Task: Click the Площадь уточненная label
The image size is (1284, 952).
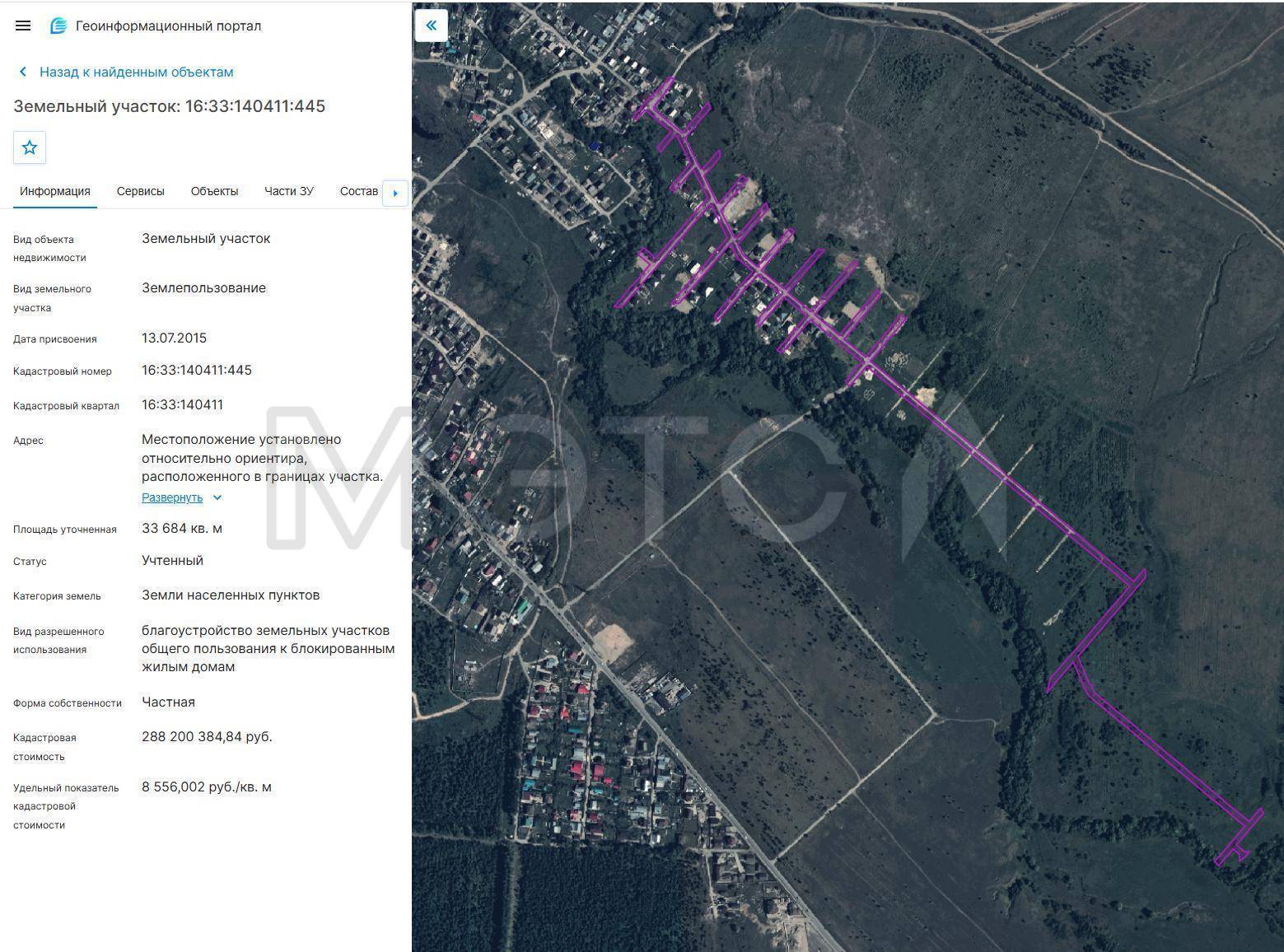Action: click(65, 530)
